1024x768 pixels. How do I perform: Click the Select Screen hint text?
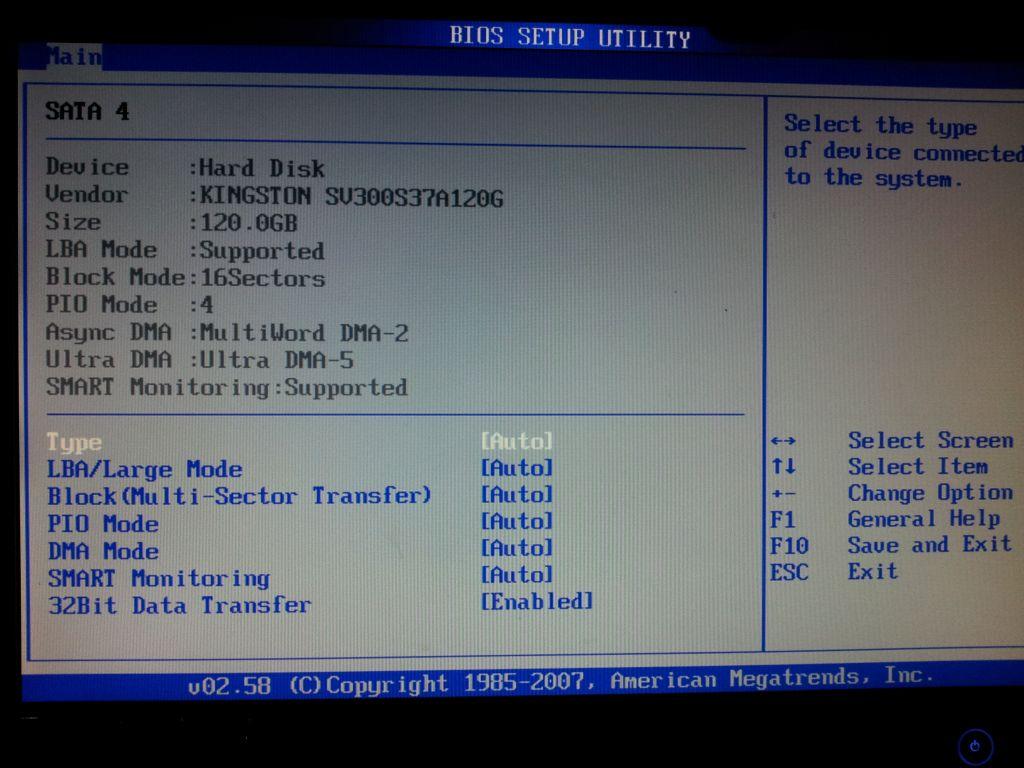[931, 440]
